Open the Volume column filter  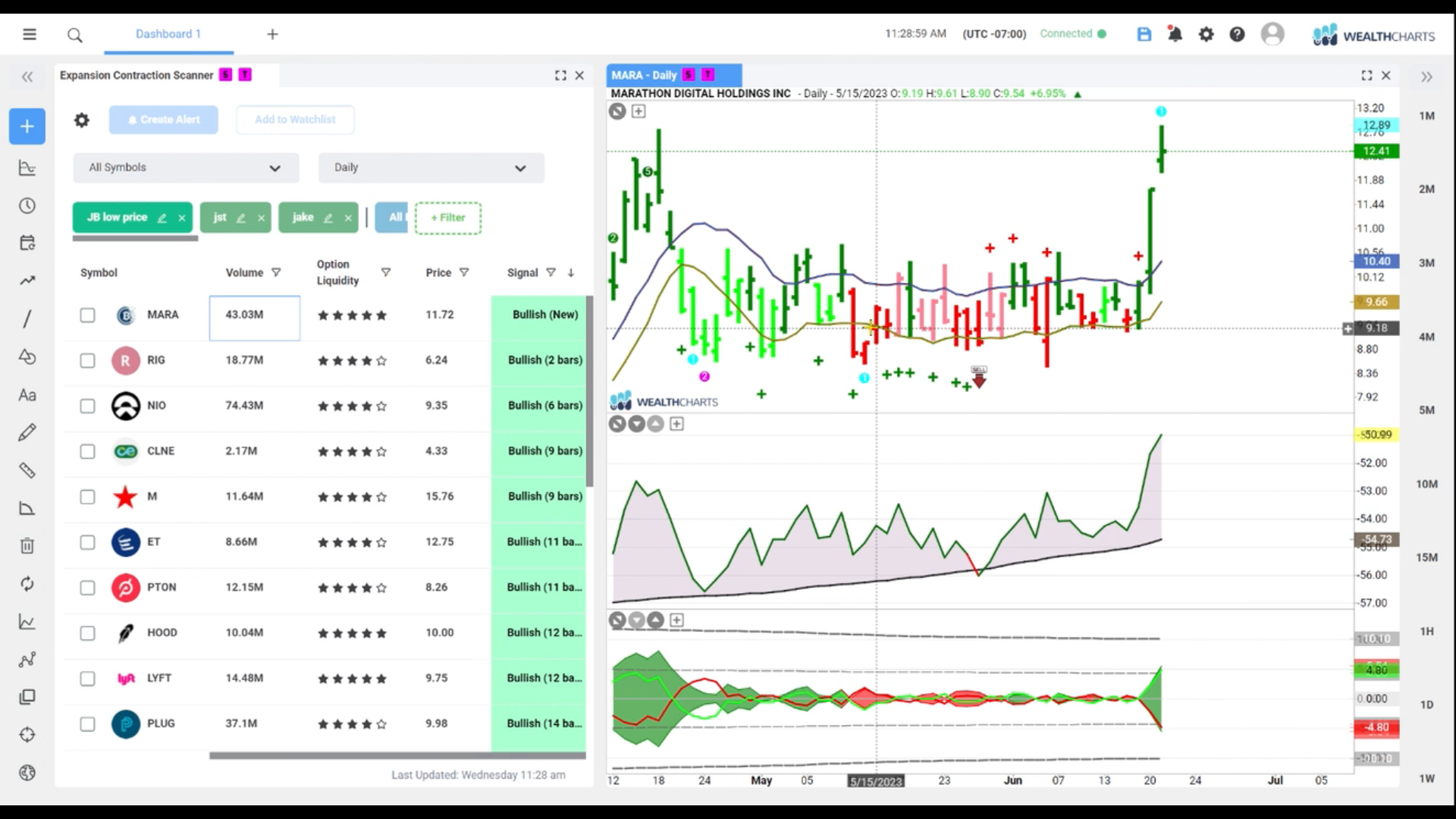(276, 272)
